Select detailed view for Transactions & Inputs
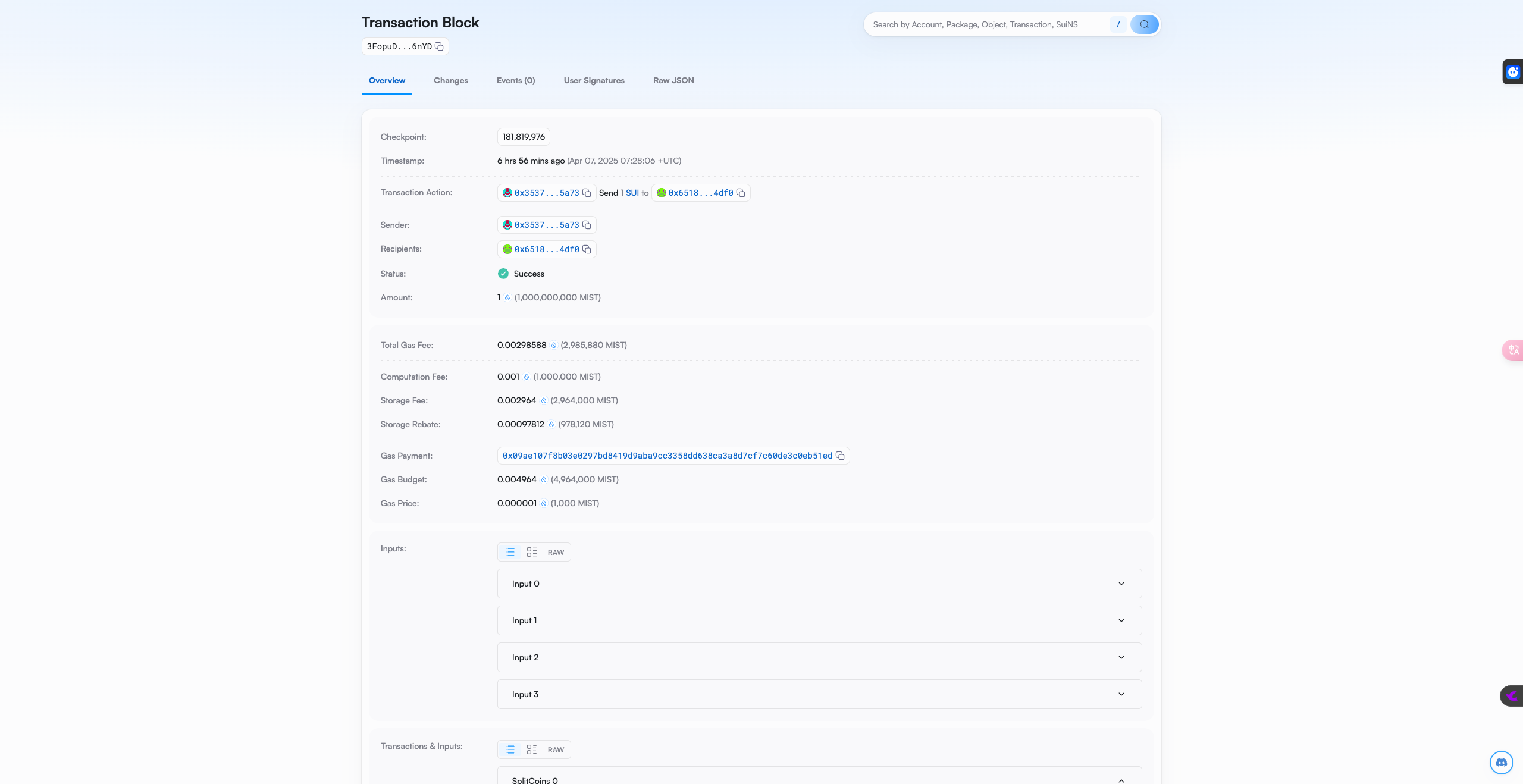This screenshot has height=784, width=1523. [532, 749]
